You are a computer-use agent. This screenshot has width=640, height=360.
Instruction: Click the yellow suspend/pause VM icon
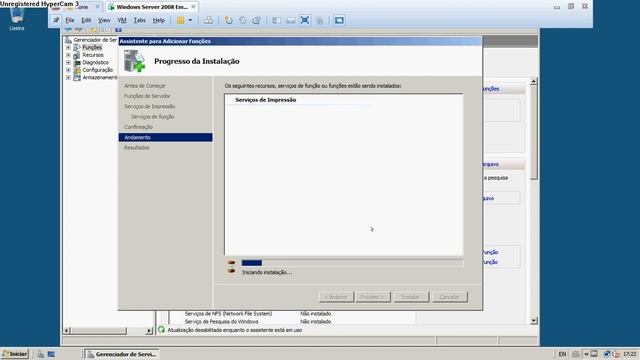coord(180,20)
